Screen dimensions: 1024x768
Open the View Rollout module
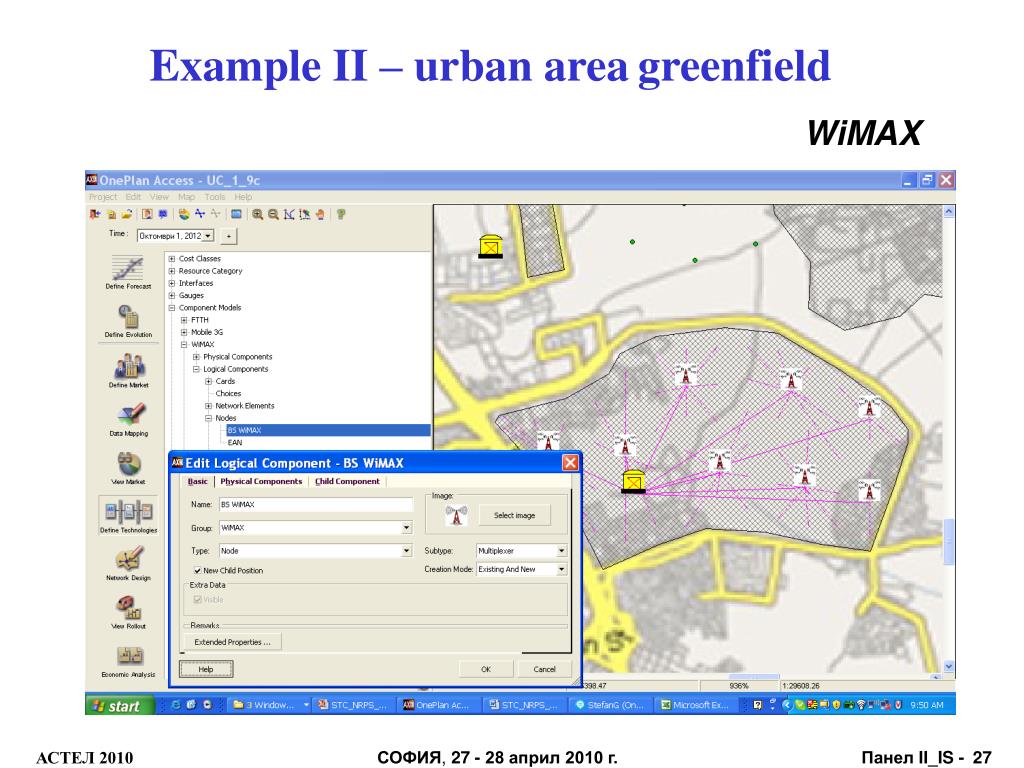click(129, 611)
